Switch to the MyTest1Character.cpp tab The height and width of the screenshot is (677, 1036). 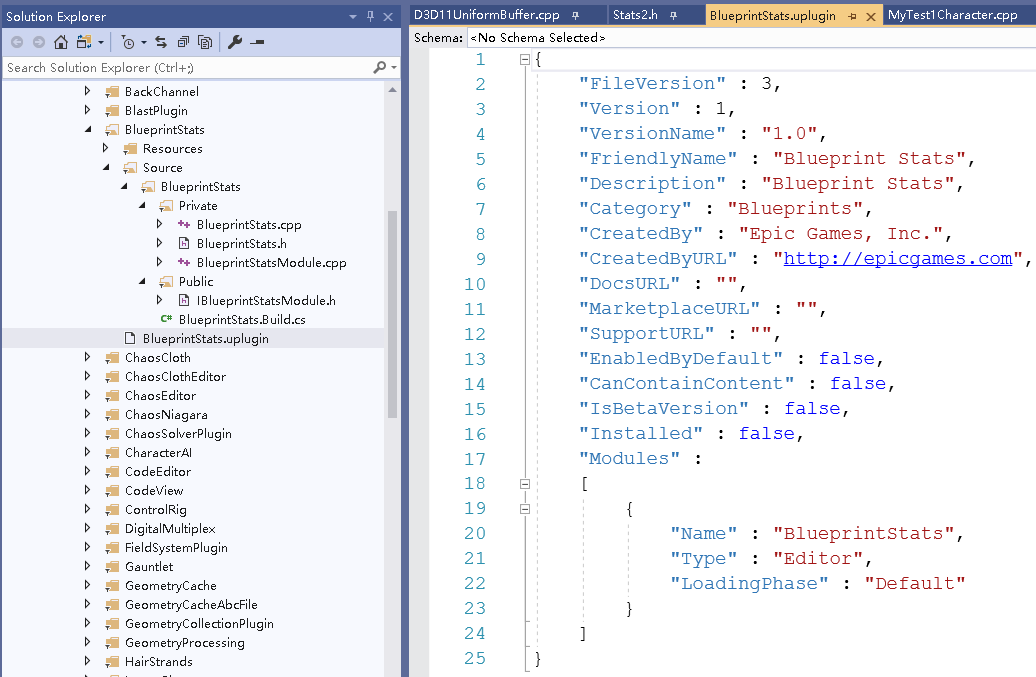click(x=953, y=15)
